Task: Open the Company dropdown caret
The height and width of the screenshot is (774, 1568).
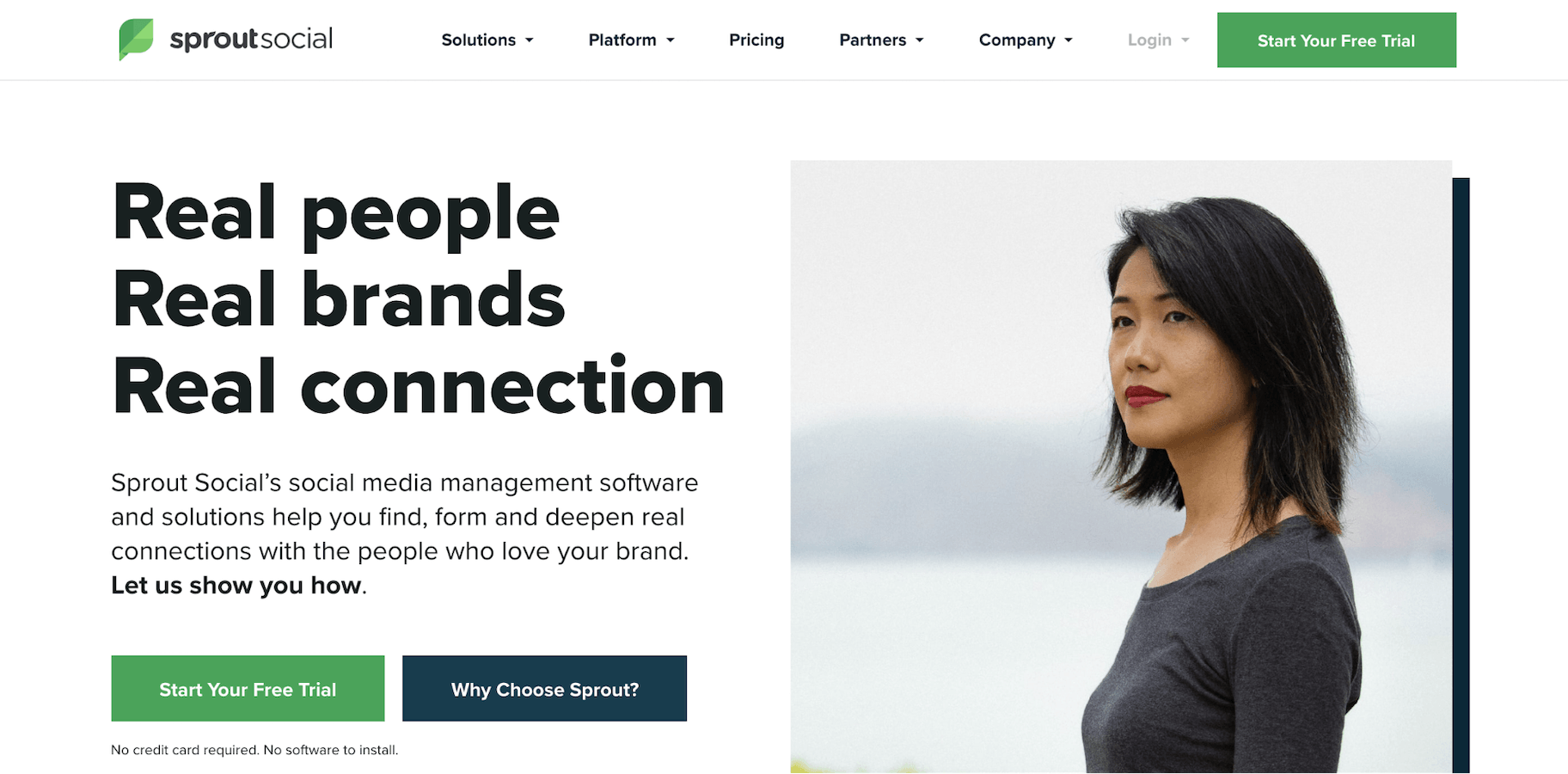Action: pos(1069,40)
